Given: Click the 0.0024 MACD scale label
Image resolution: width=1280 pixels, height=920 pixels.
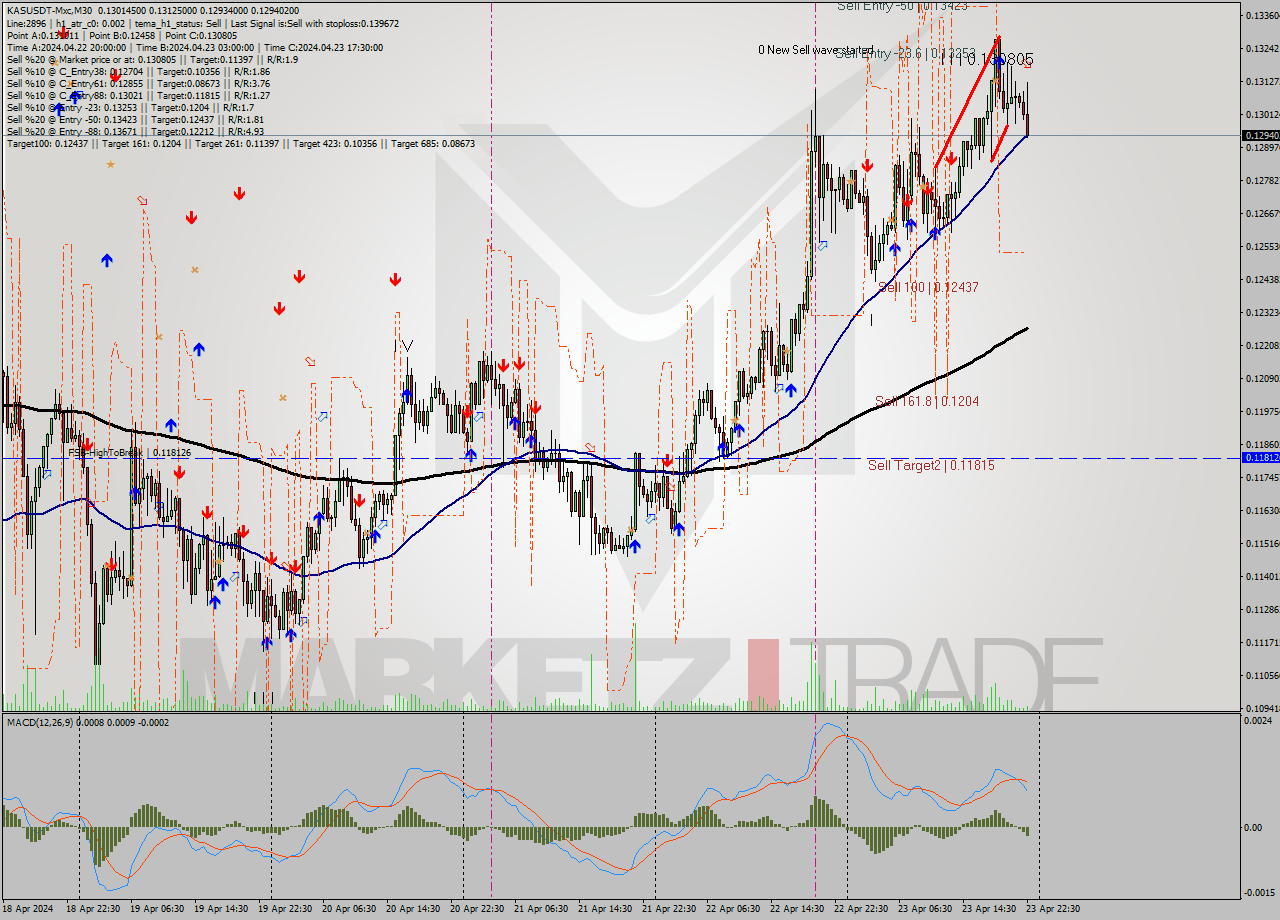Looking at the screenshot, I should coord(1259,720).
